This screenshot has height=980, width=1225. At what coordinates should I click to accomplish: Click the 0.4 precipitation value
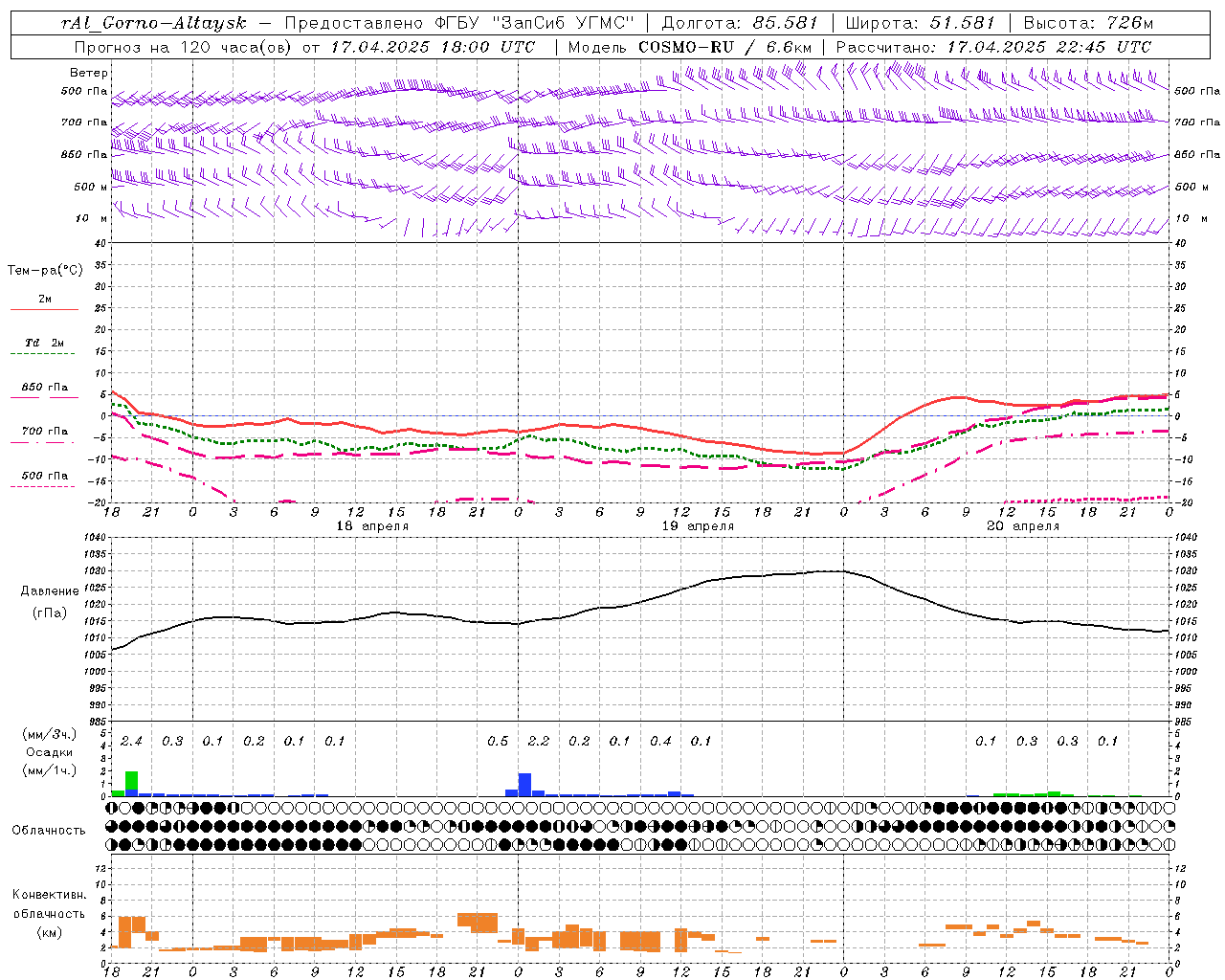[x=660, y=741]
